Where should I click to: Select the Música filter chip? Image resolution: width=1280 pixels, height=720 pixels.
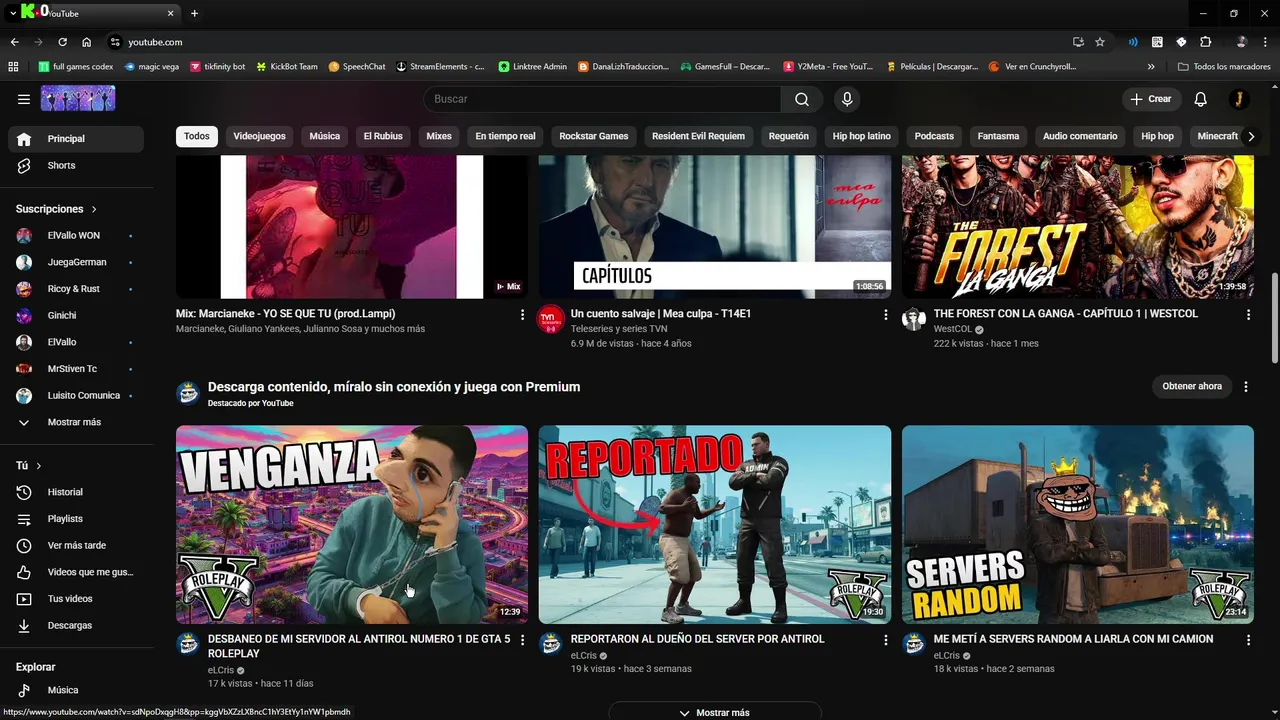[324, 136]
